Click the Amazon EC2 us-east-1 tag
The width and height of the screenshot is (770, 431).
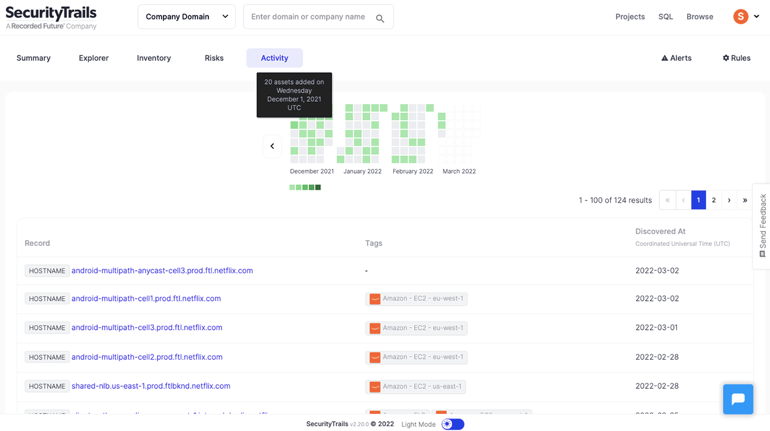click(x=415, y=386)
